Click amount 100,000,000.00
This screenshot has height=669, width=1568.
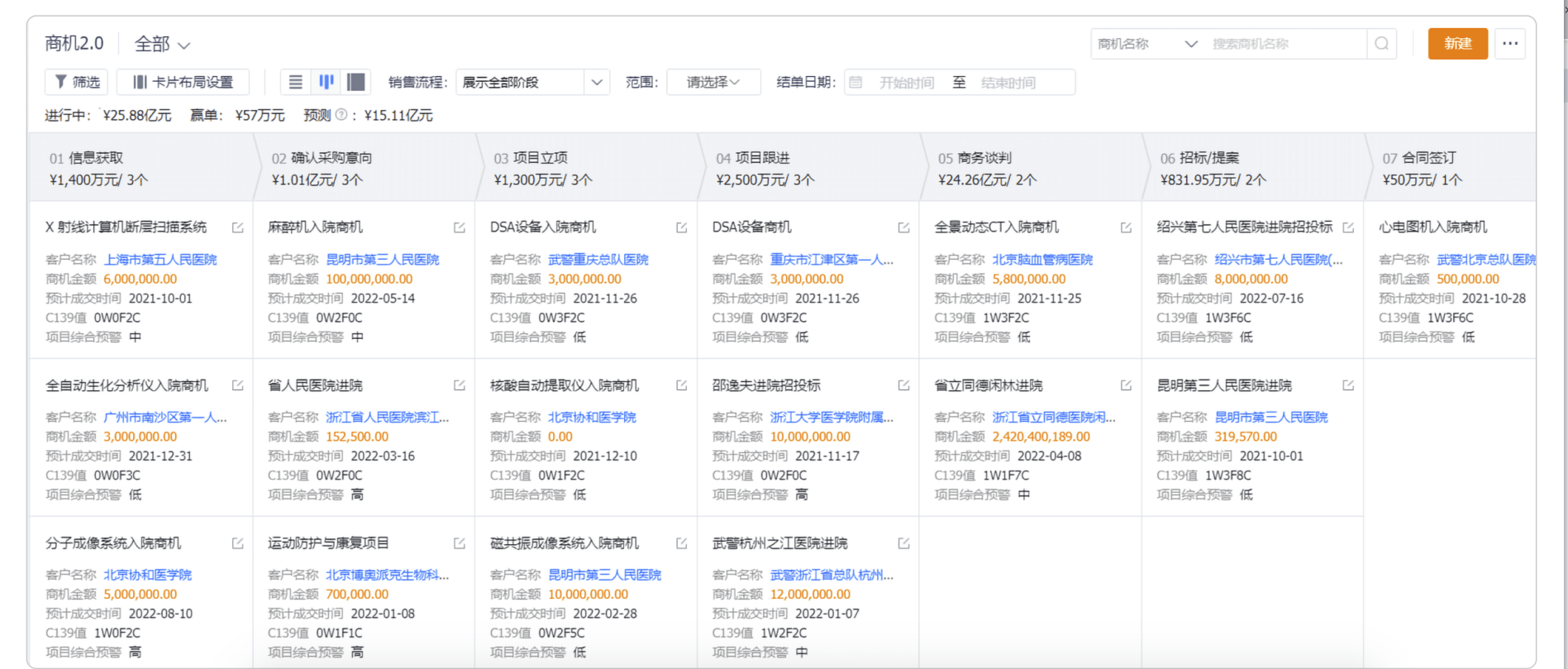369,280
